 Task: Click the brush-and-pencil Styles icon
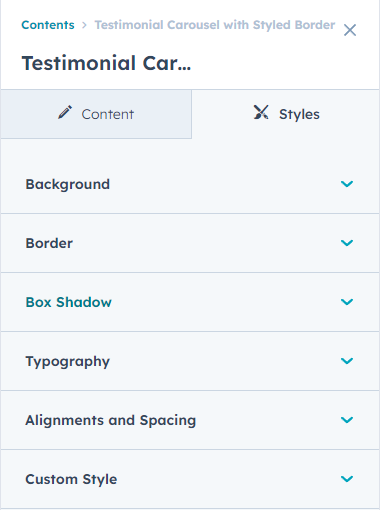point(261,112)
